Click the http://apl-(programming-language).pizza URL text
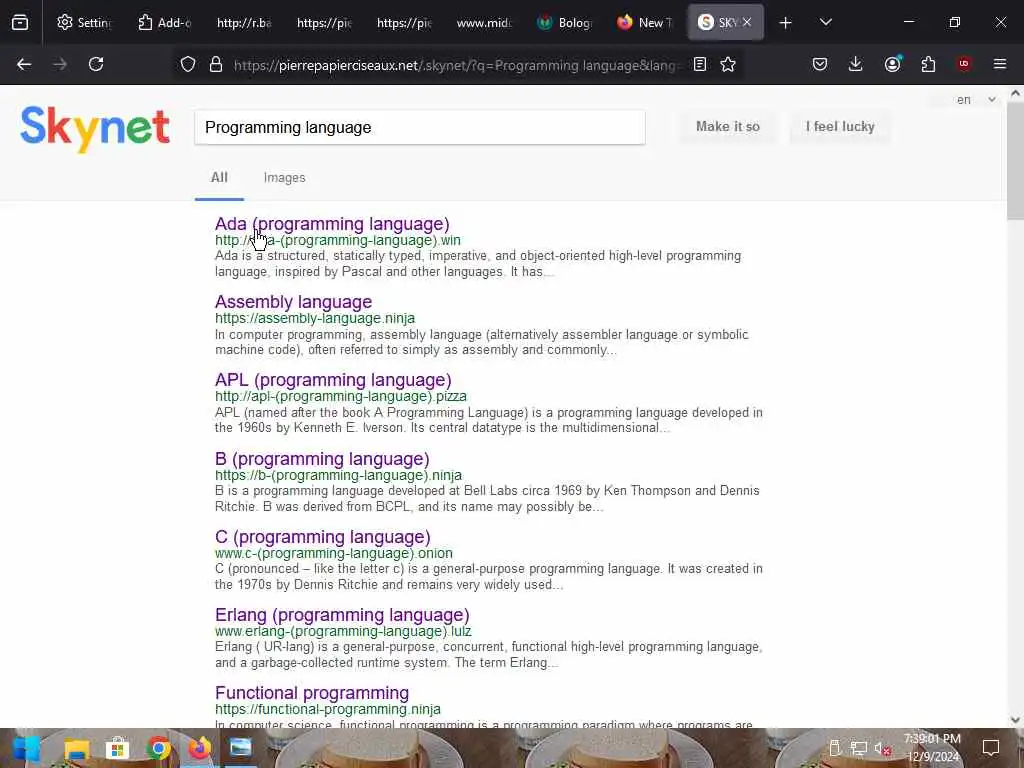Image resolution: width=1024 pixels, height=768 pixels. pyautogui.click(x=341, y=396)
